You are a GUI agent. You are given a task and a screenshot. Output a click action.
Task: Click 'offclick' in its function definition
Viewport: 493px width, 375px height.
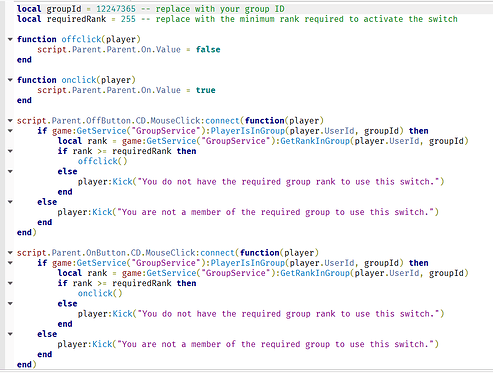[81, 39]
